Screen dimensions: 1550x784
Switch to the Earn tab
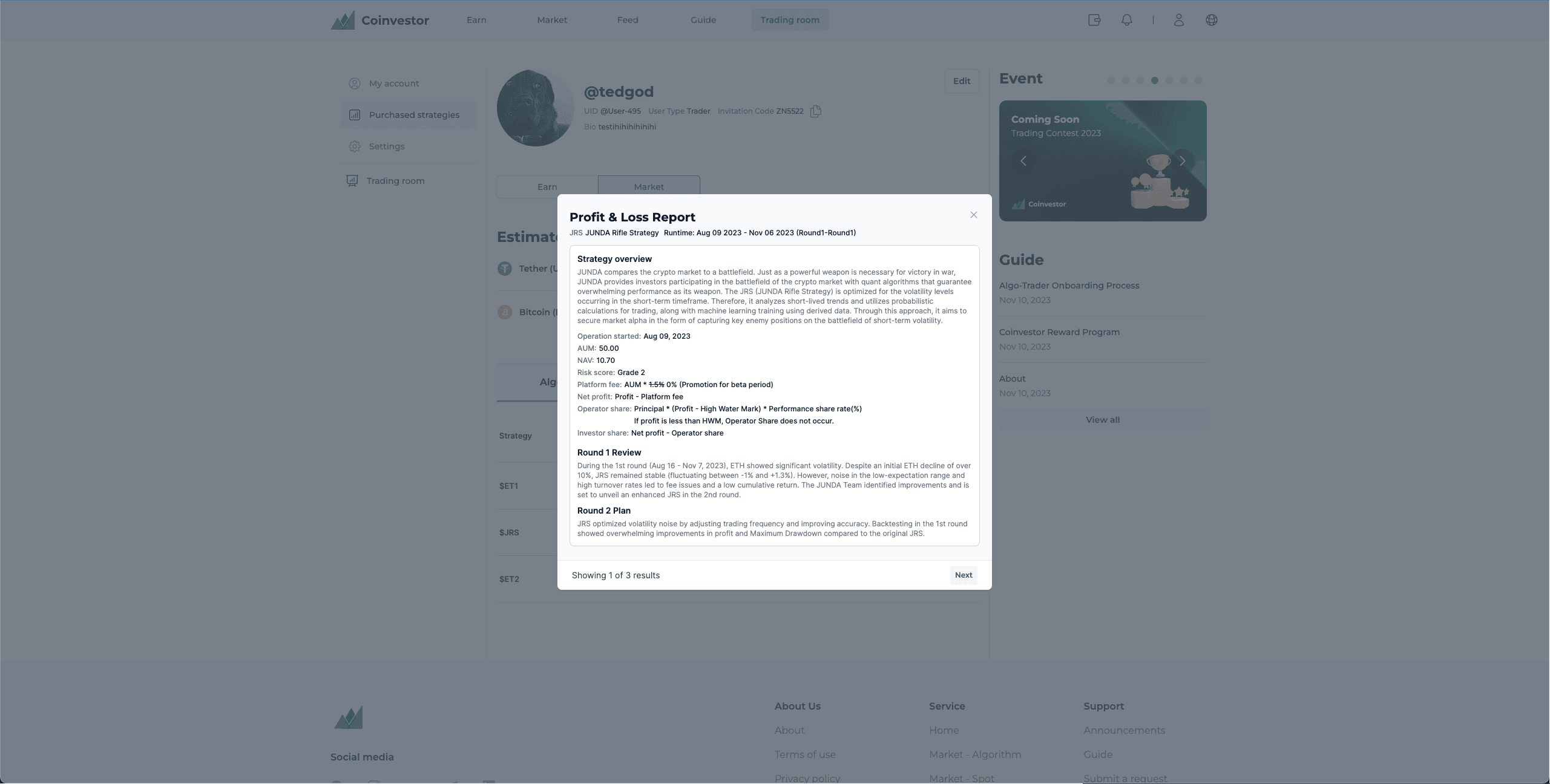[547, 187]
